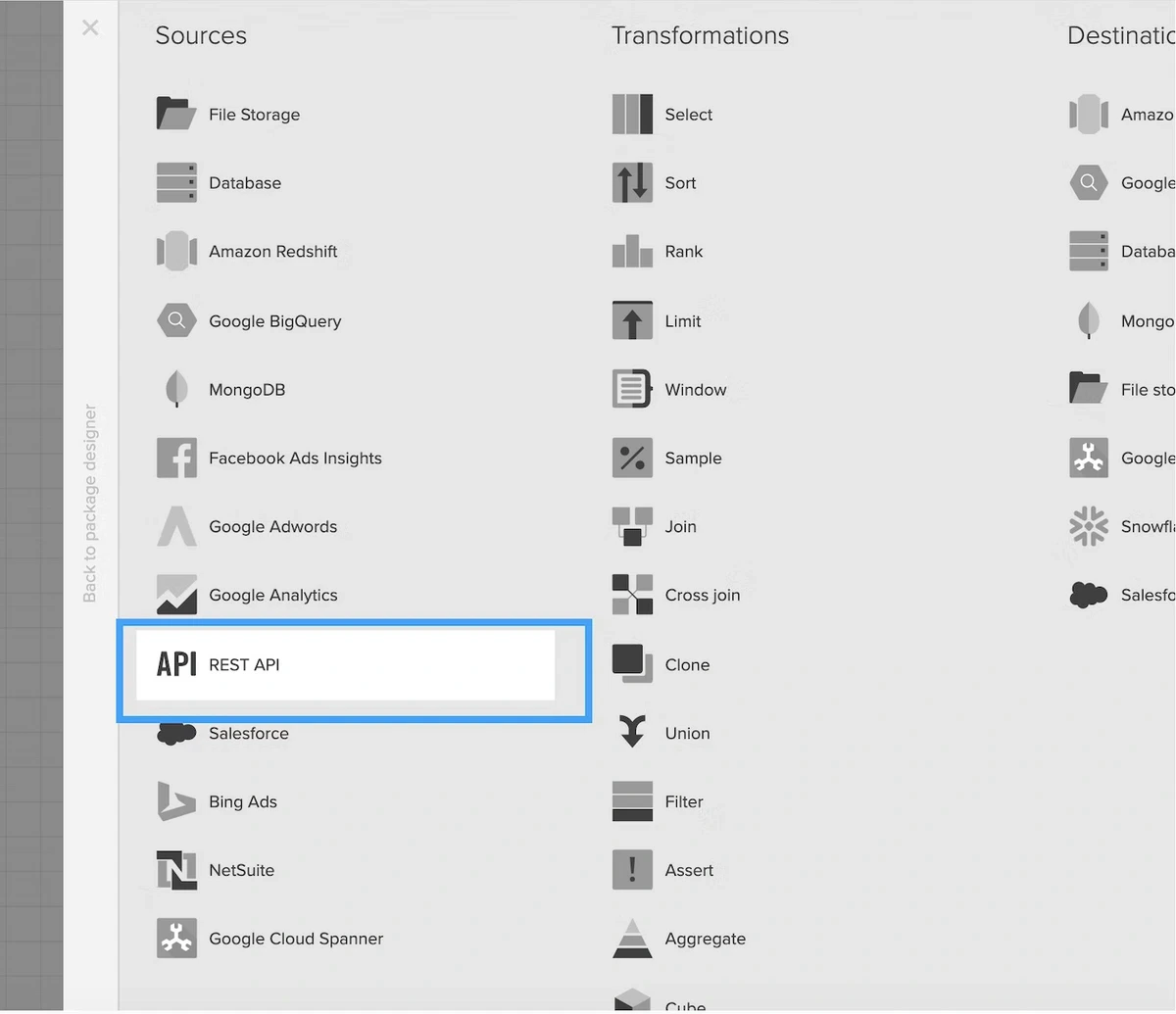Choose the Database destination icon

point(1089,251)
